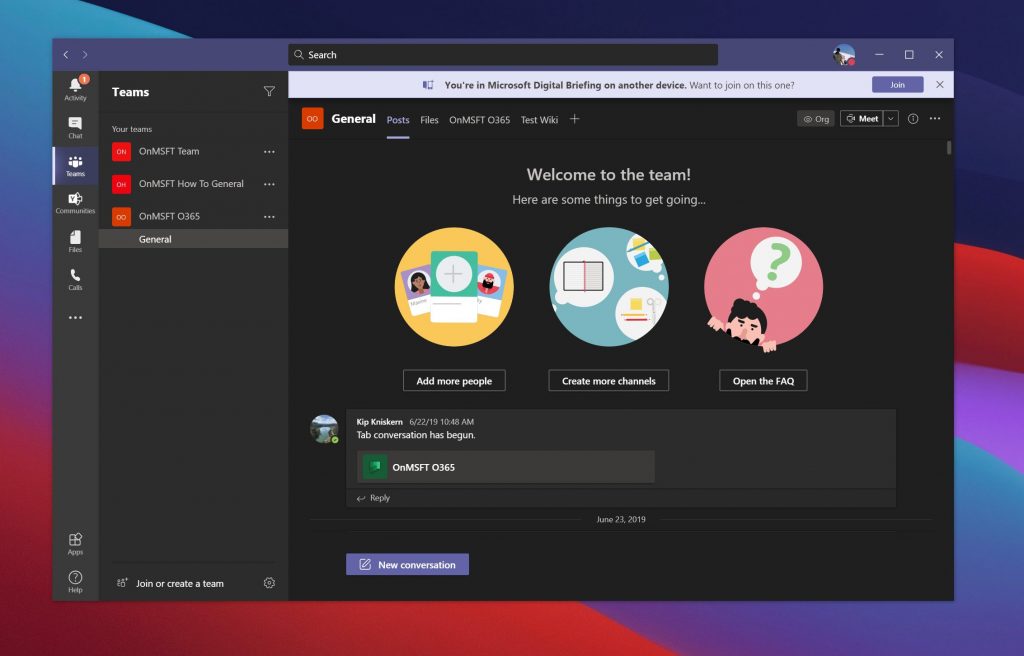Open the Help menu
This screenshot has width=1024, height=656.
[x=75, y=582]
